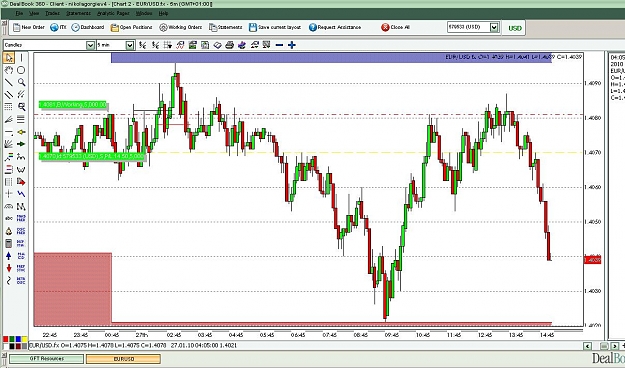This screenshot has height=368, width=625.
Task: Select the magnifier zoom tool
Action: click(21, 83)
